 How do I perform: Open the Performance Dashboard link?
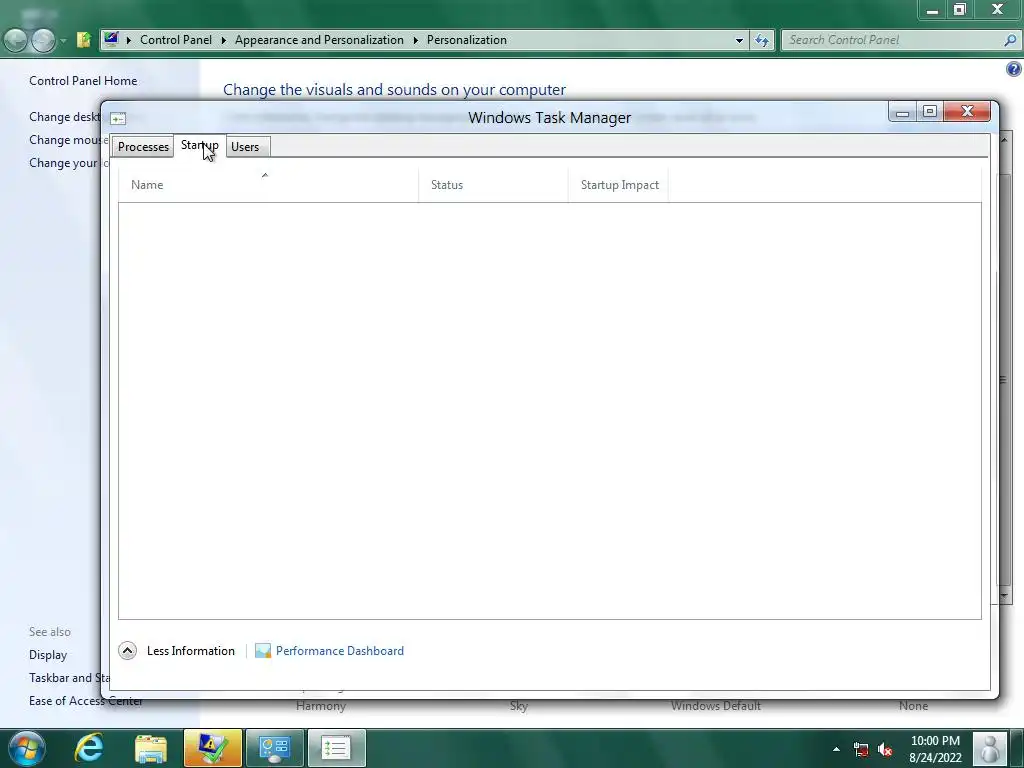340,651
